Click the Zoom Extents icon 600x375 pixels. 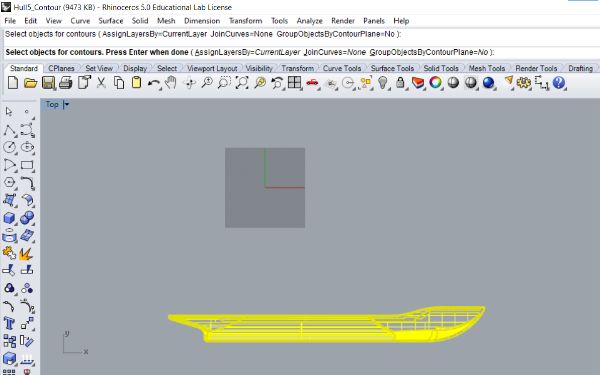(x=242, y=83)
